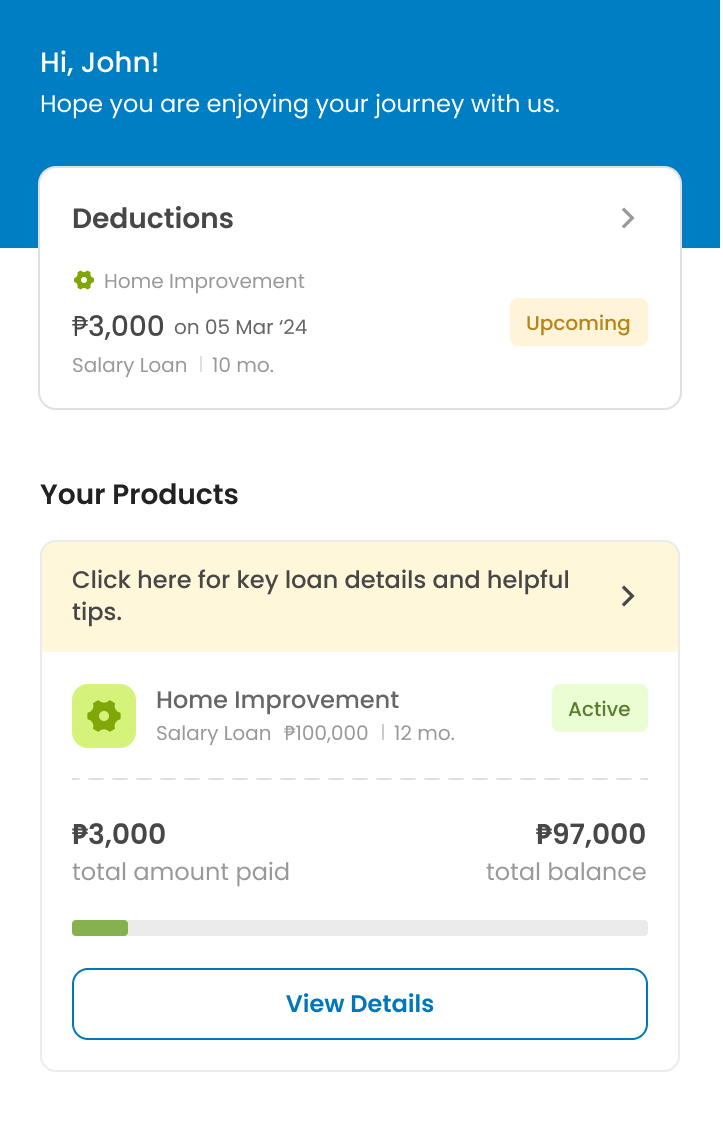Open Deductions details via the right chevron

tap(628, 218)
